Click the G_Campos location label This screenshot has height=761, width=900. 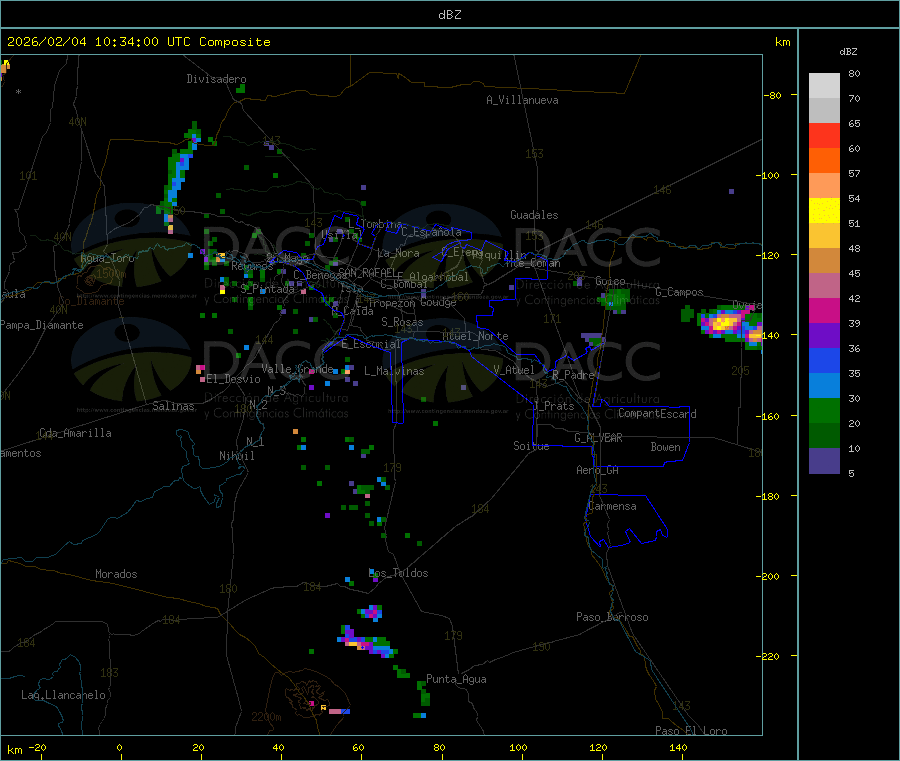pos(679,292)
